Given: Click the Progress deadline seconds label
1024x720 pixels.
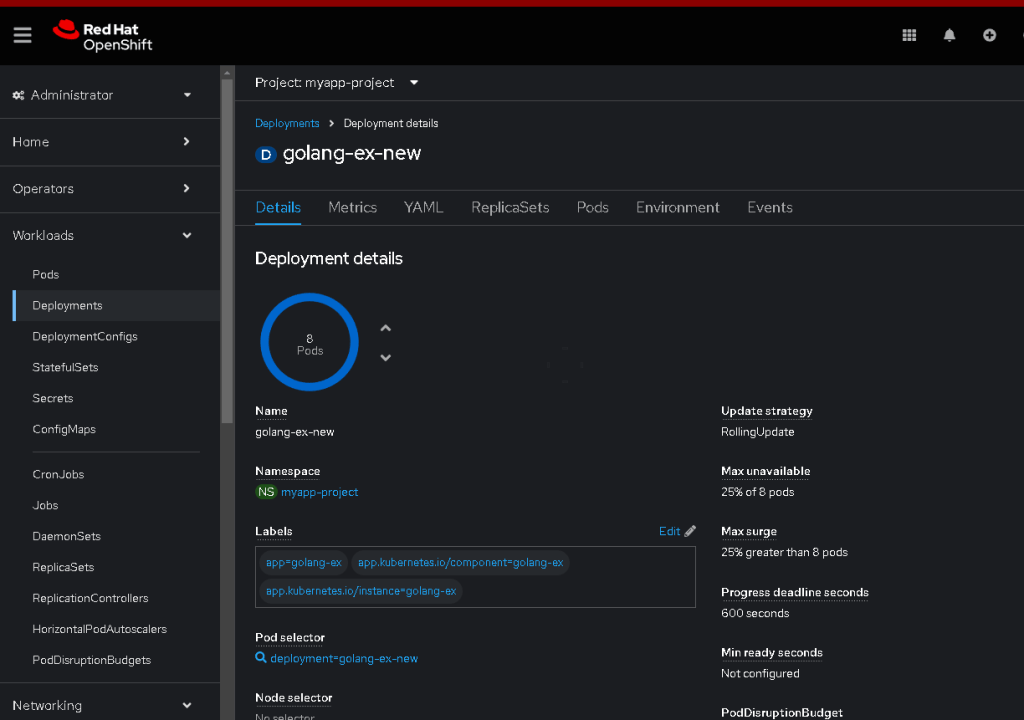Looking at the screenshot, I should coord(795,593).
